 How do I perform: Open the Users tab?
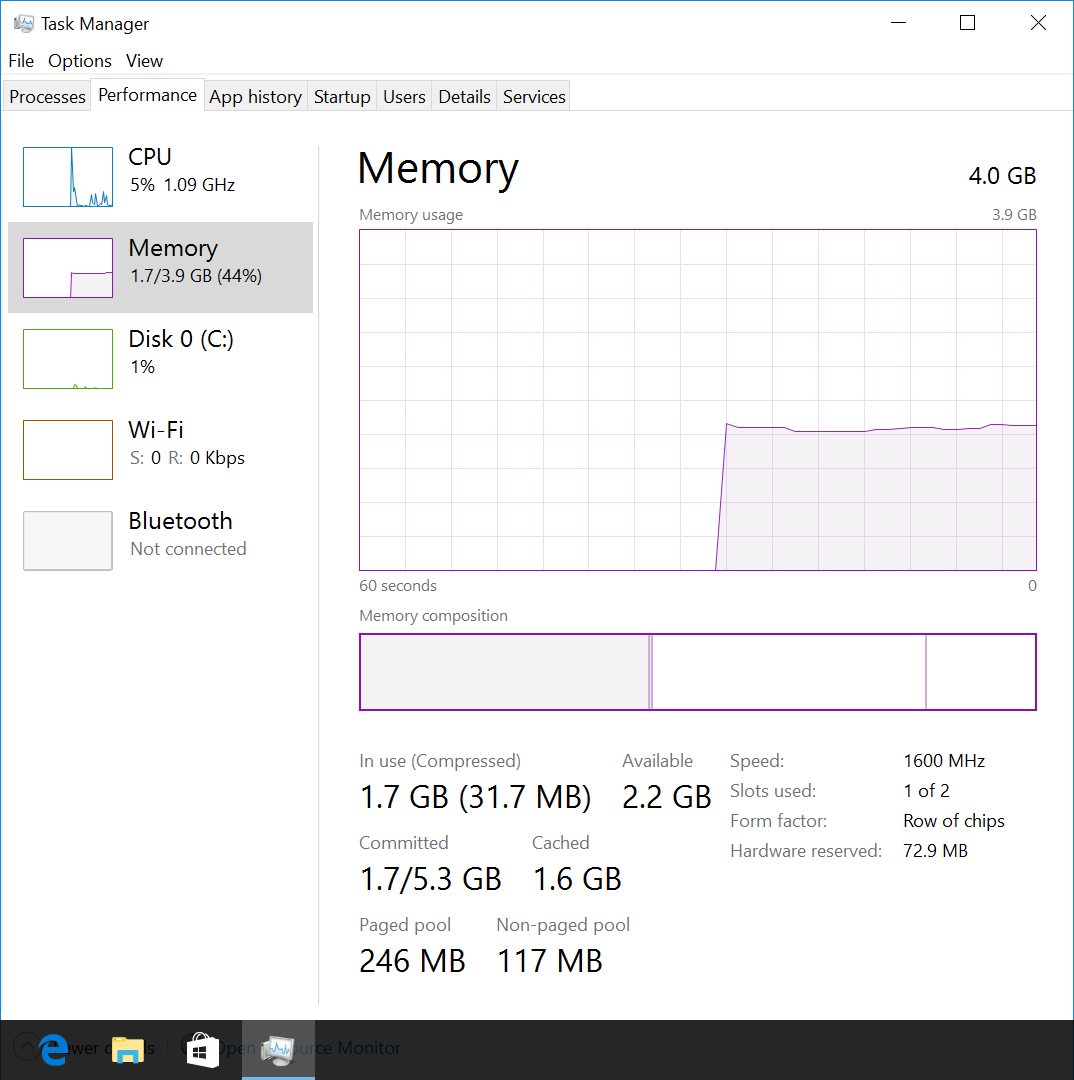tap(404, 96)
